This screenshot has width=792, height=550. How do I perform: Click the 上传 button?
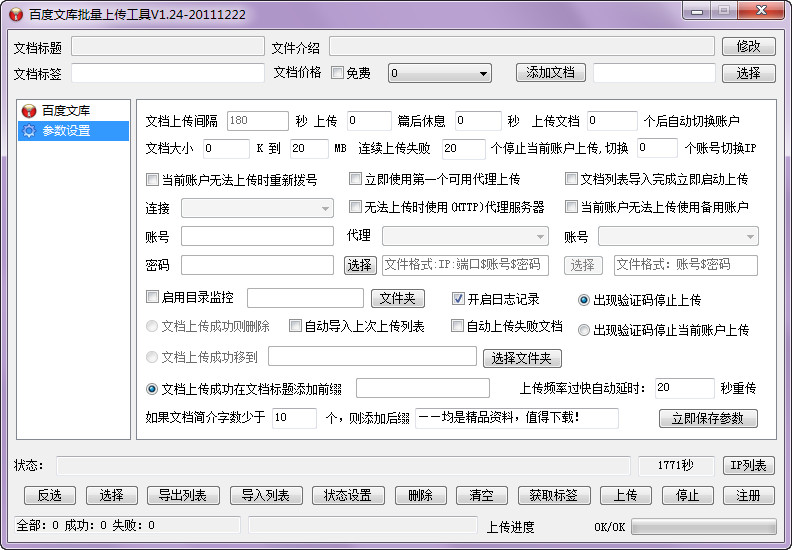625,495
